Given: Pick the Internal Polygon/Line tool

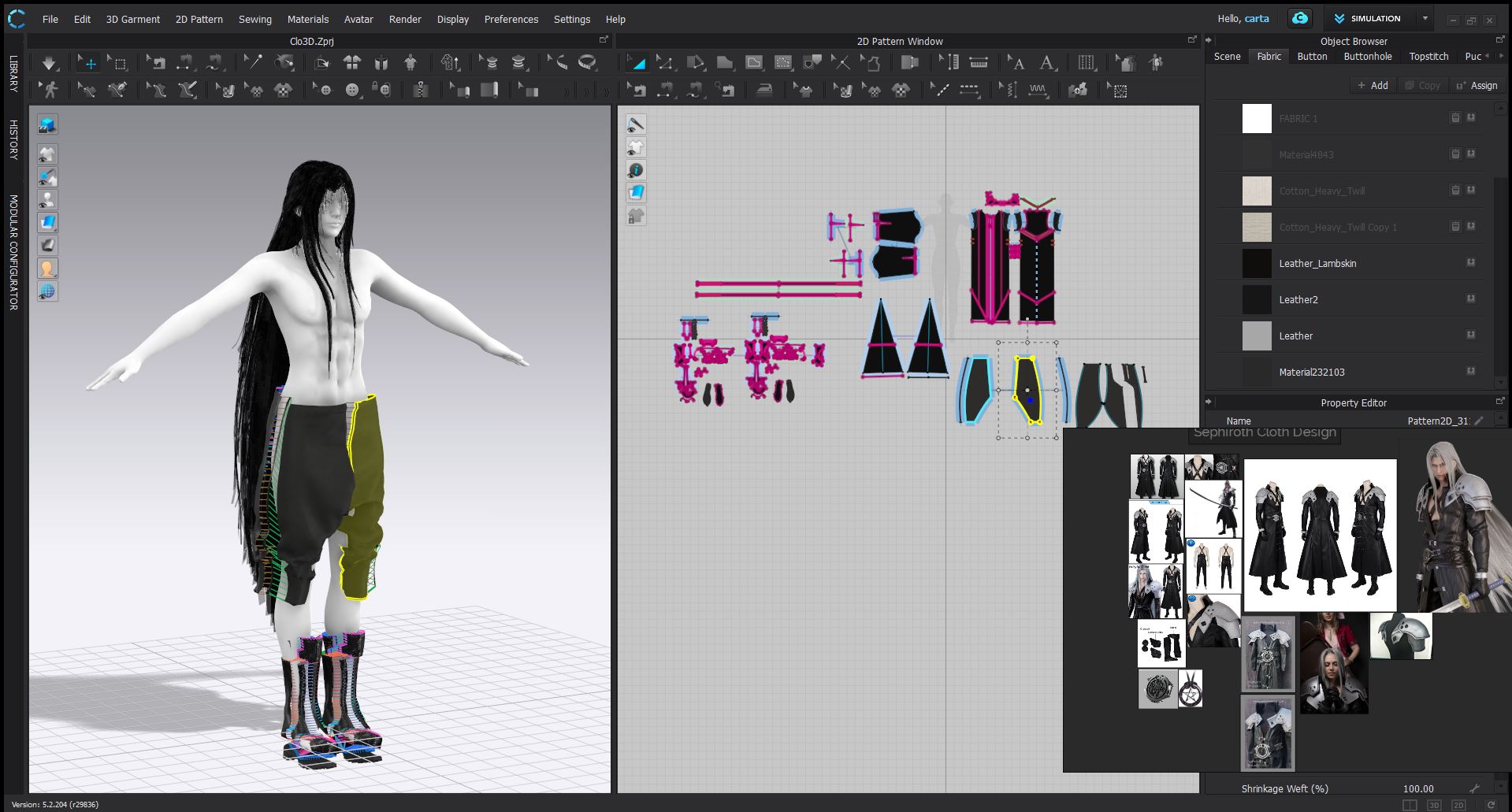Looking at the screenshot, I should (x=754, y=63).
